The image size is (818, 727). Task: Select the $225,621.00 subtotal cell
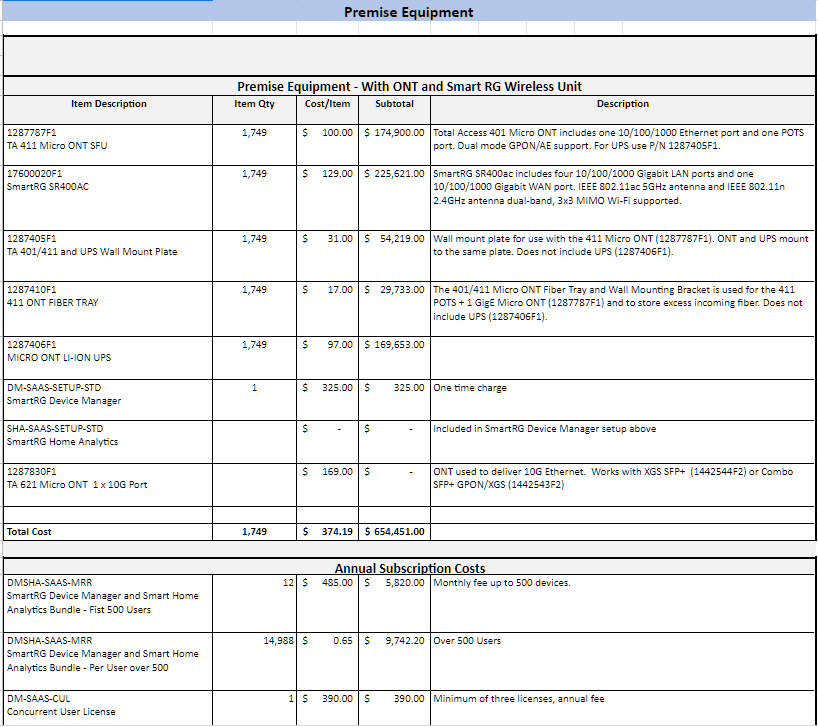point(394,198)
